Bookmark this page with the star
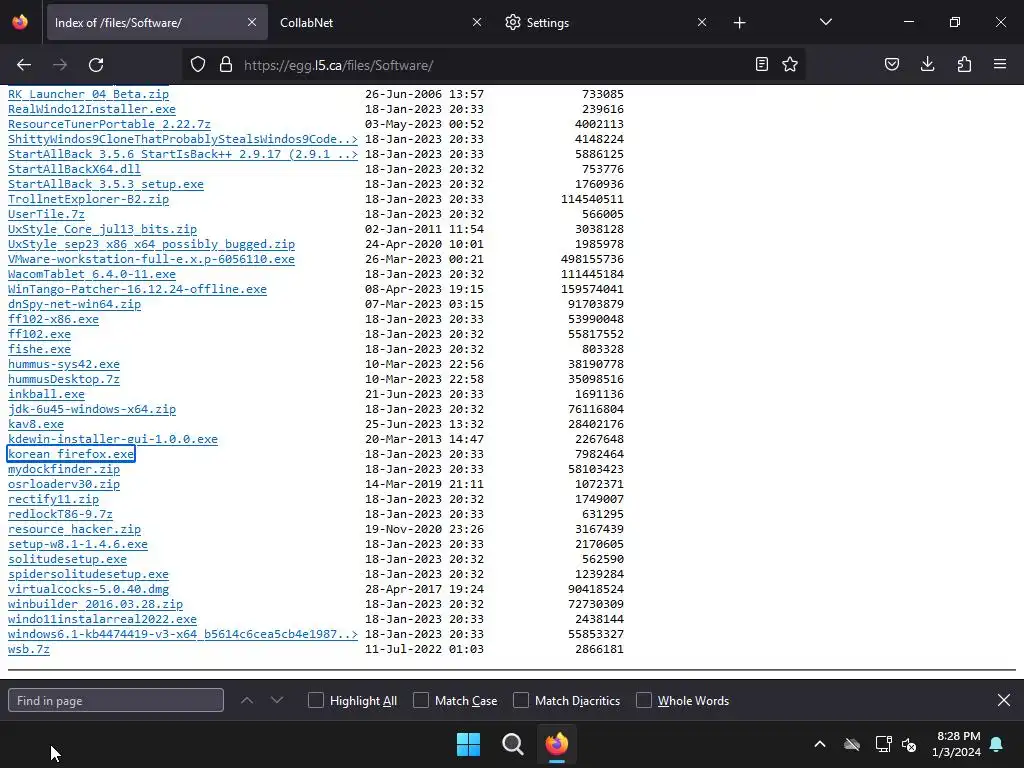The height and width of the screenshot is (768, 1024). tap(790, 65)
